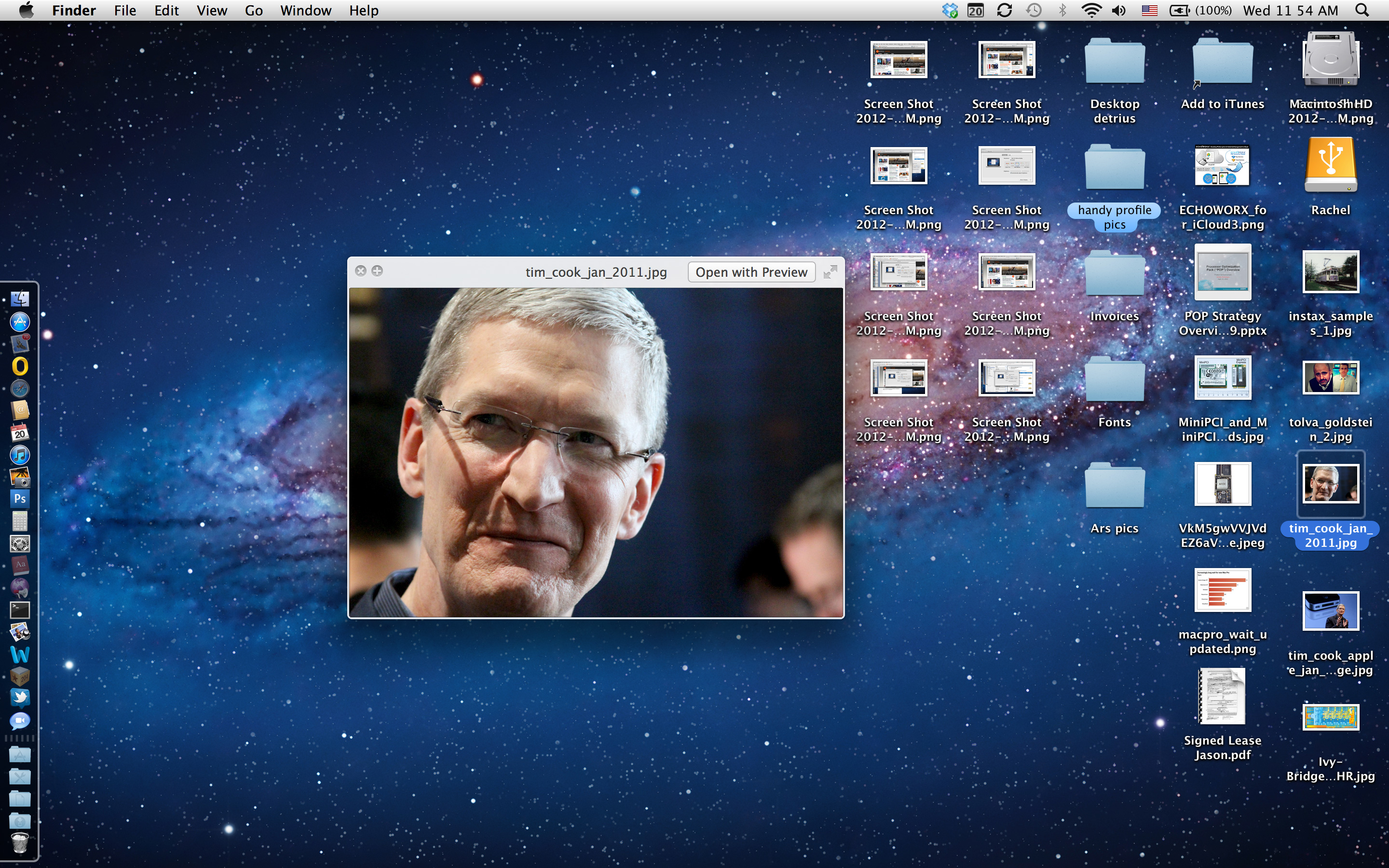The image size is (1389, 868).
Task: Open the Trash in the dock
Action: (19, 843)
